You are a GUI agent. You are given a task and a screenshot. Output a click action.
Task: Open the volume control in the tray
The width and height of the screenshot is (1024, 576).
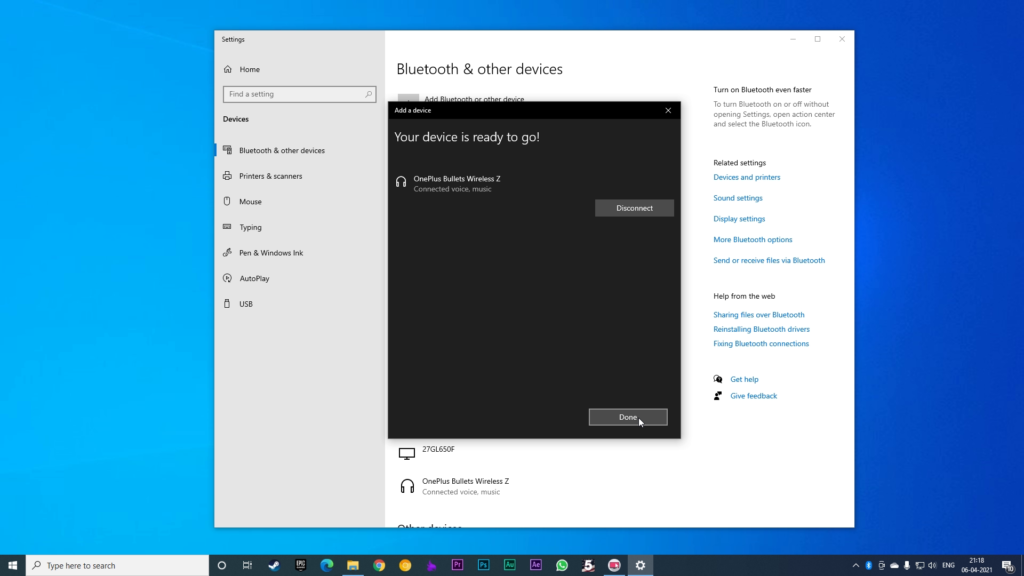click(933, 565)
